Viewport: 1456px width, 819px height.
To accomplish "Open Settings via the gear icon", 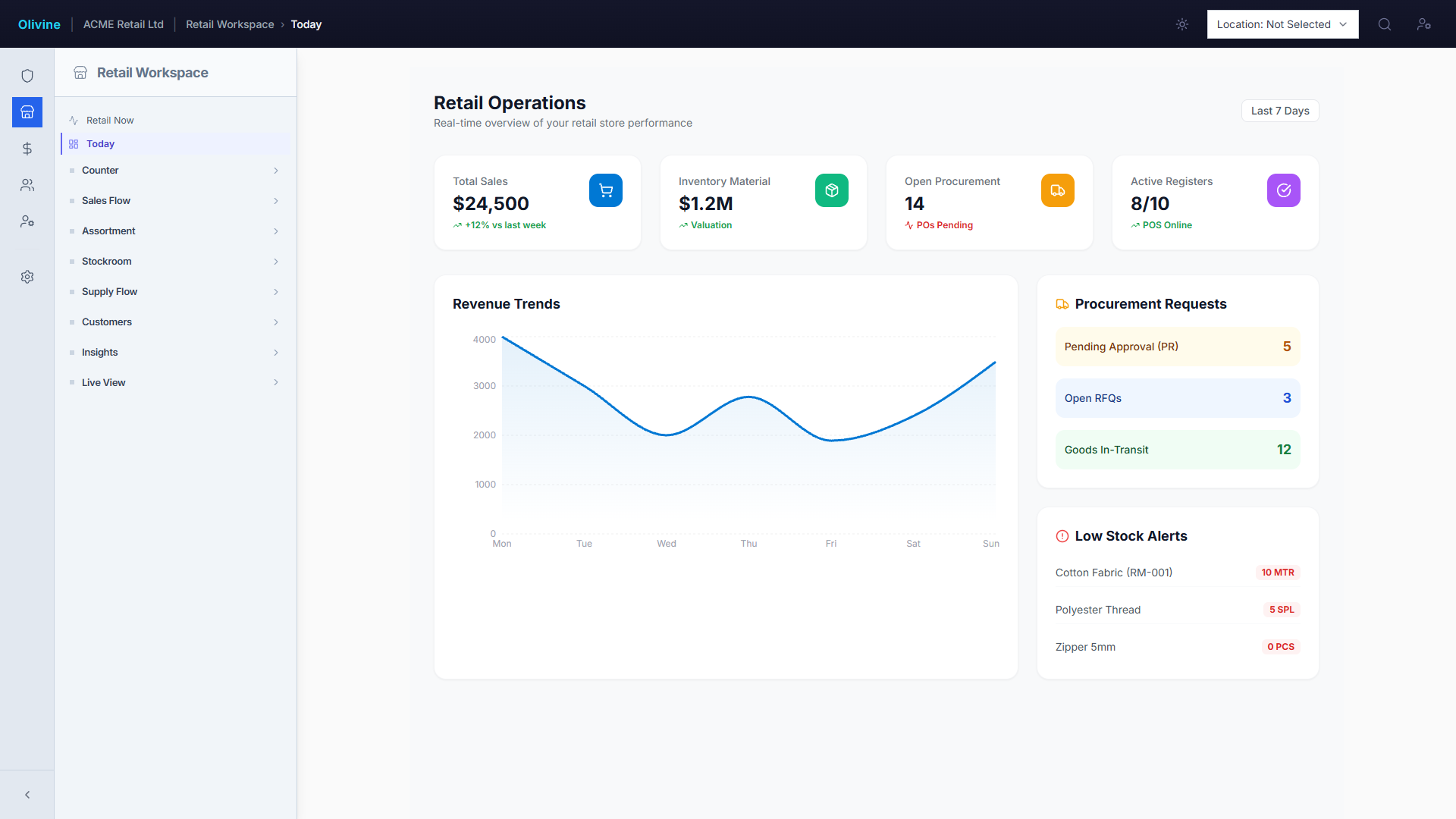I will (x=27, y=277).
